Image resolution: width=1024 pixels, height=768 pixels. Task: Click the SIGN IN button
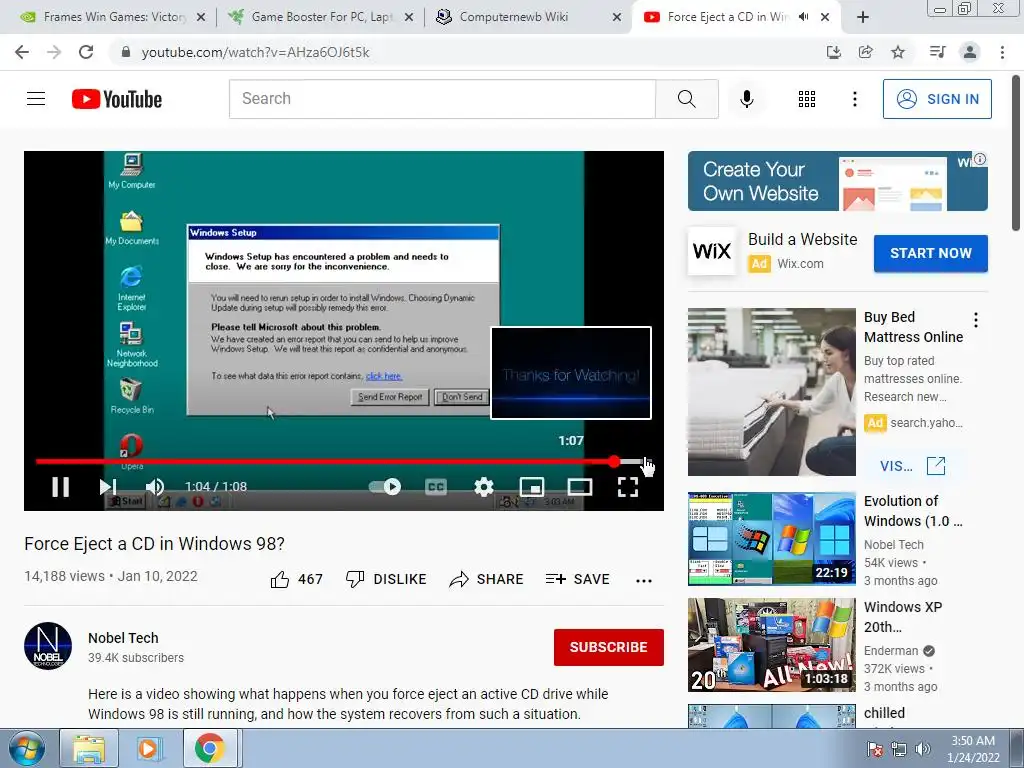(x=937, y=99)
